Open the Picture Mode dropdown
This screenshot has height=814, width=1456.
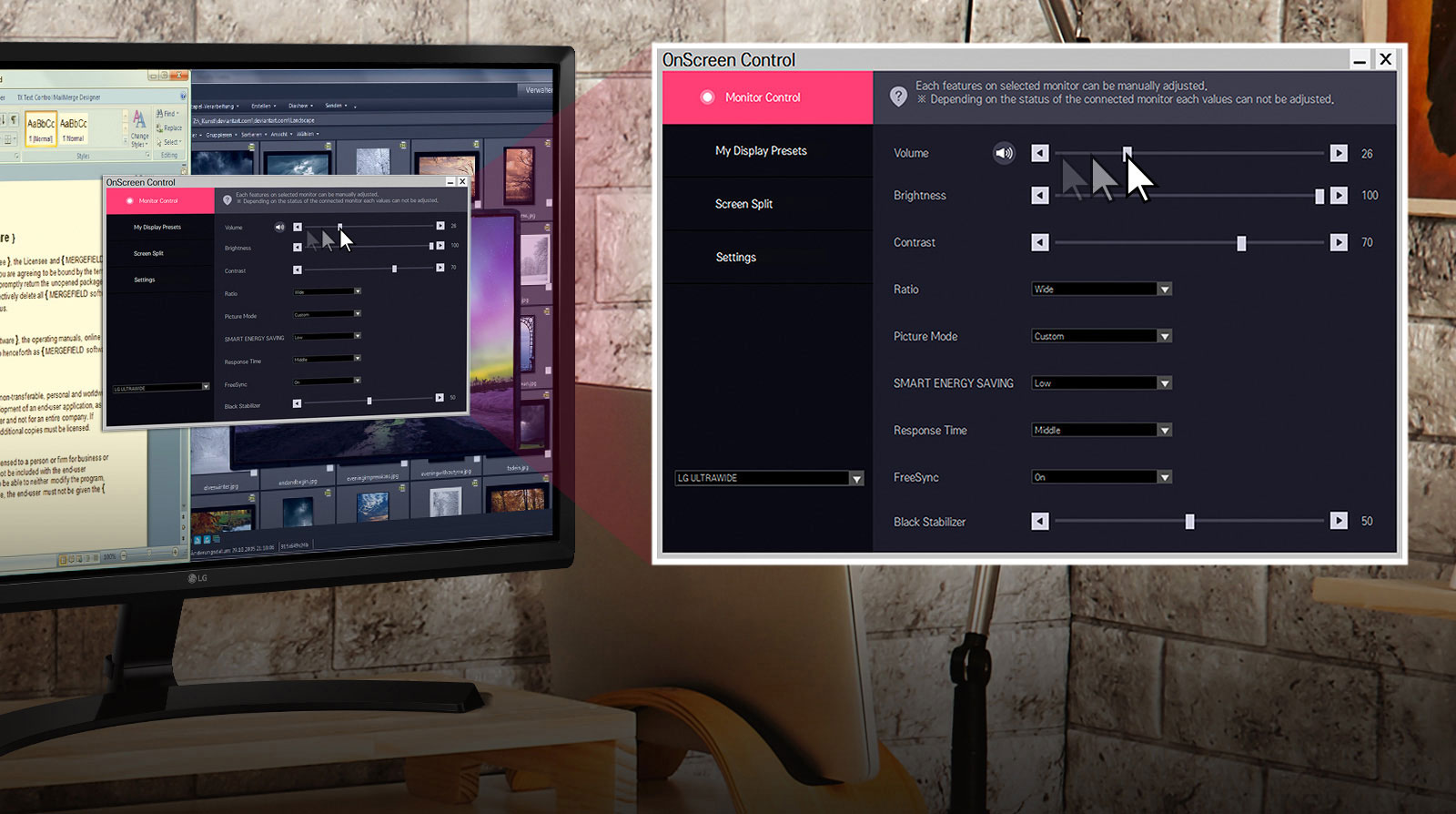(x=1165, y=336)
